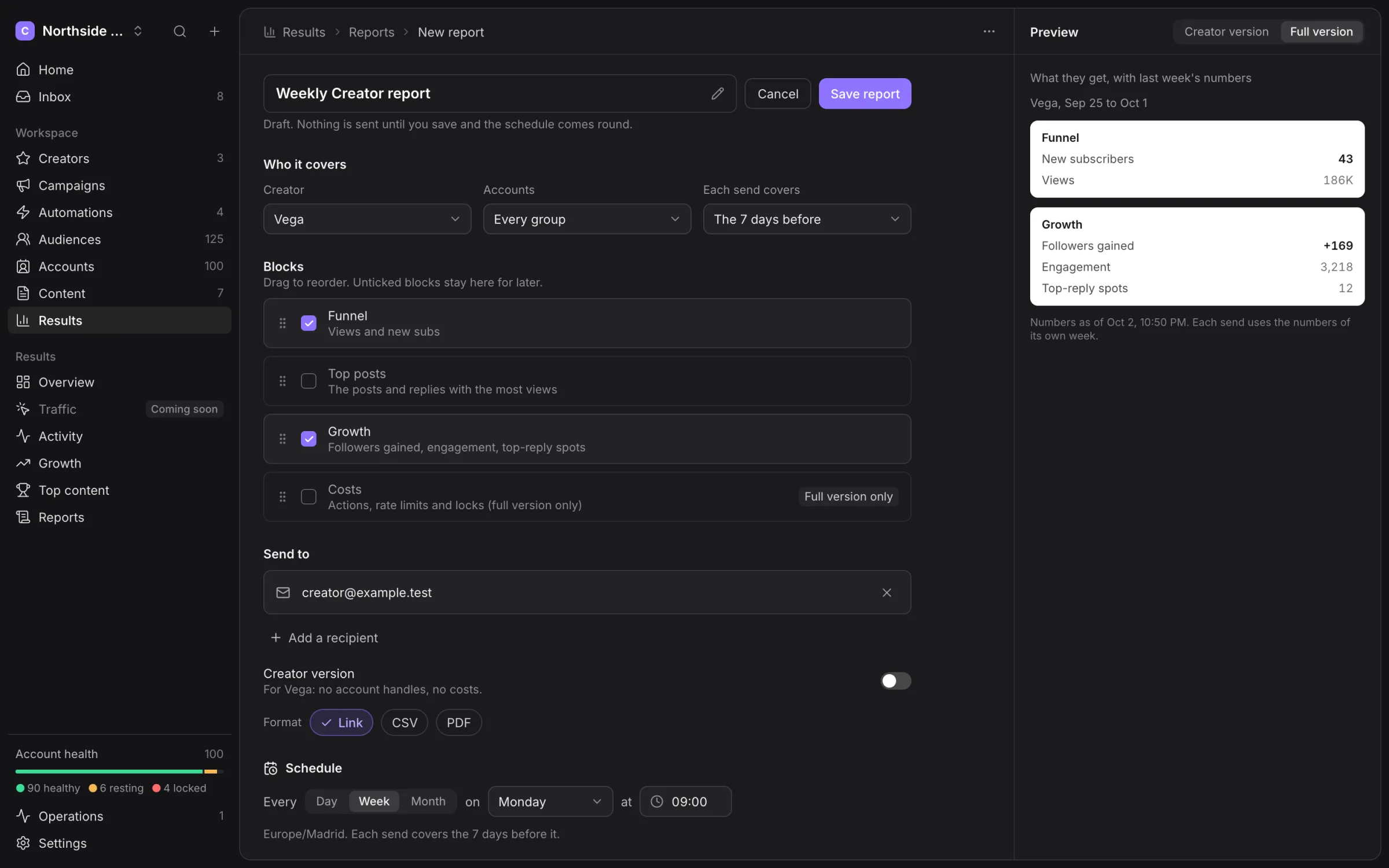This screenshot has width=1389, height=868.
Task: Select the PDF format chip
Action: coord(458,722)
